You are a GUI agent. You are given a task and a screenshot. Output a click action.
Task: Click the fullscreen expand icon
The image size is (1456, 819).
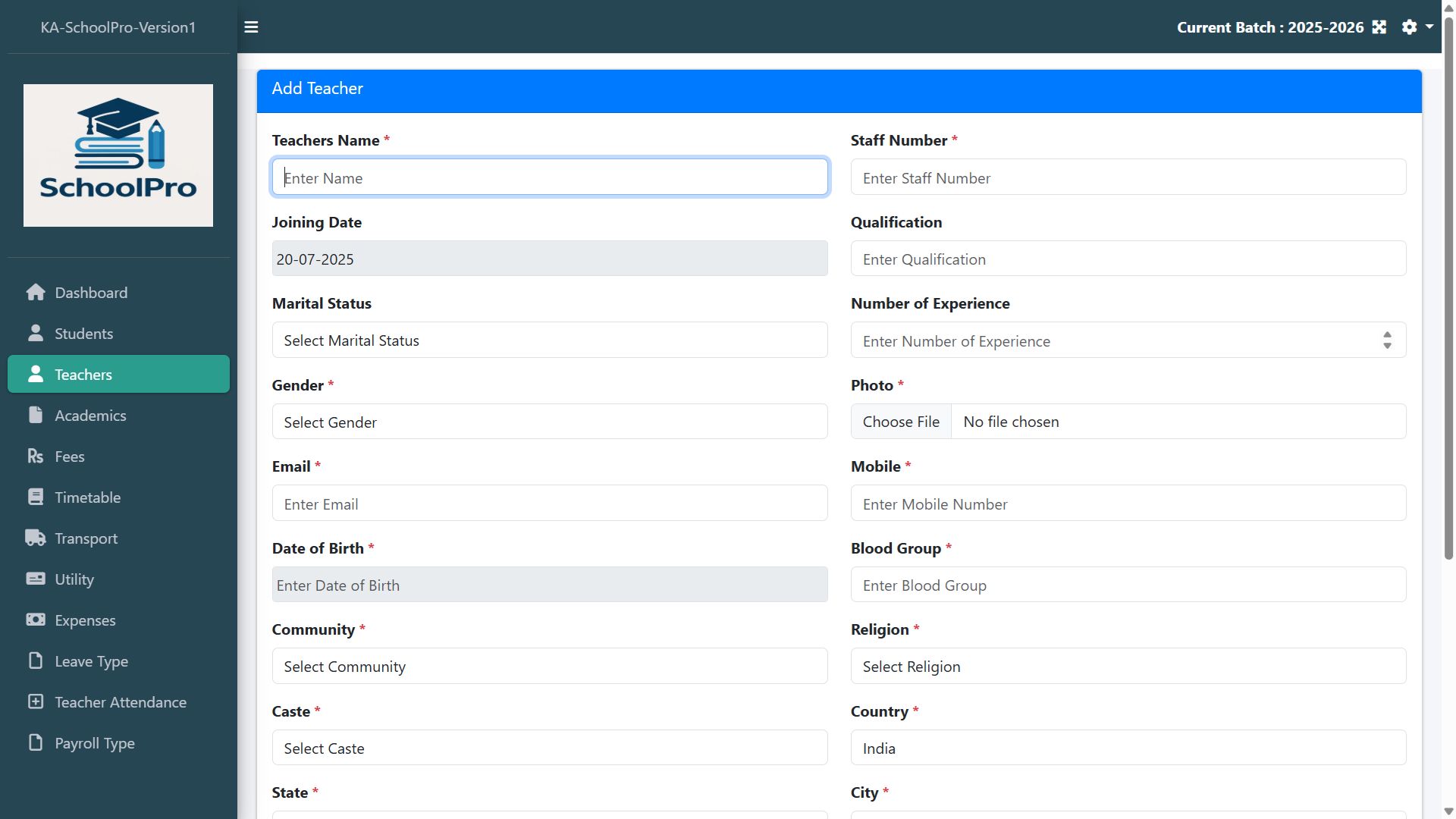pos(1379,27)
